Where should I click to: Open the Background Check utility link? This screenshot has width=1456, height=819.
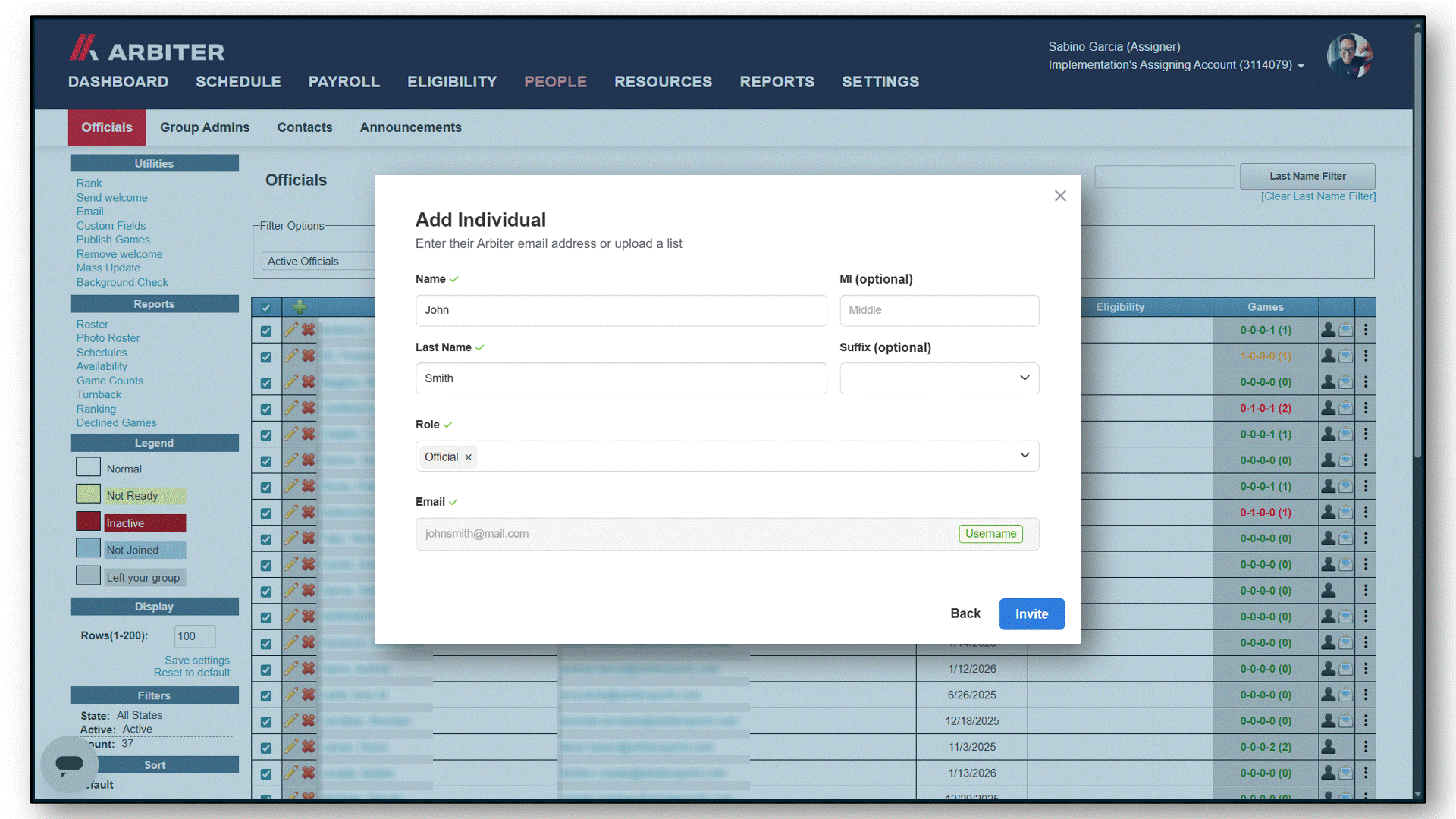pos(122,282)
